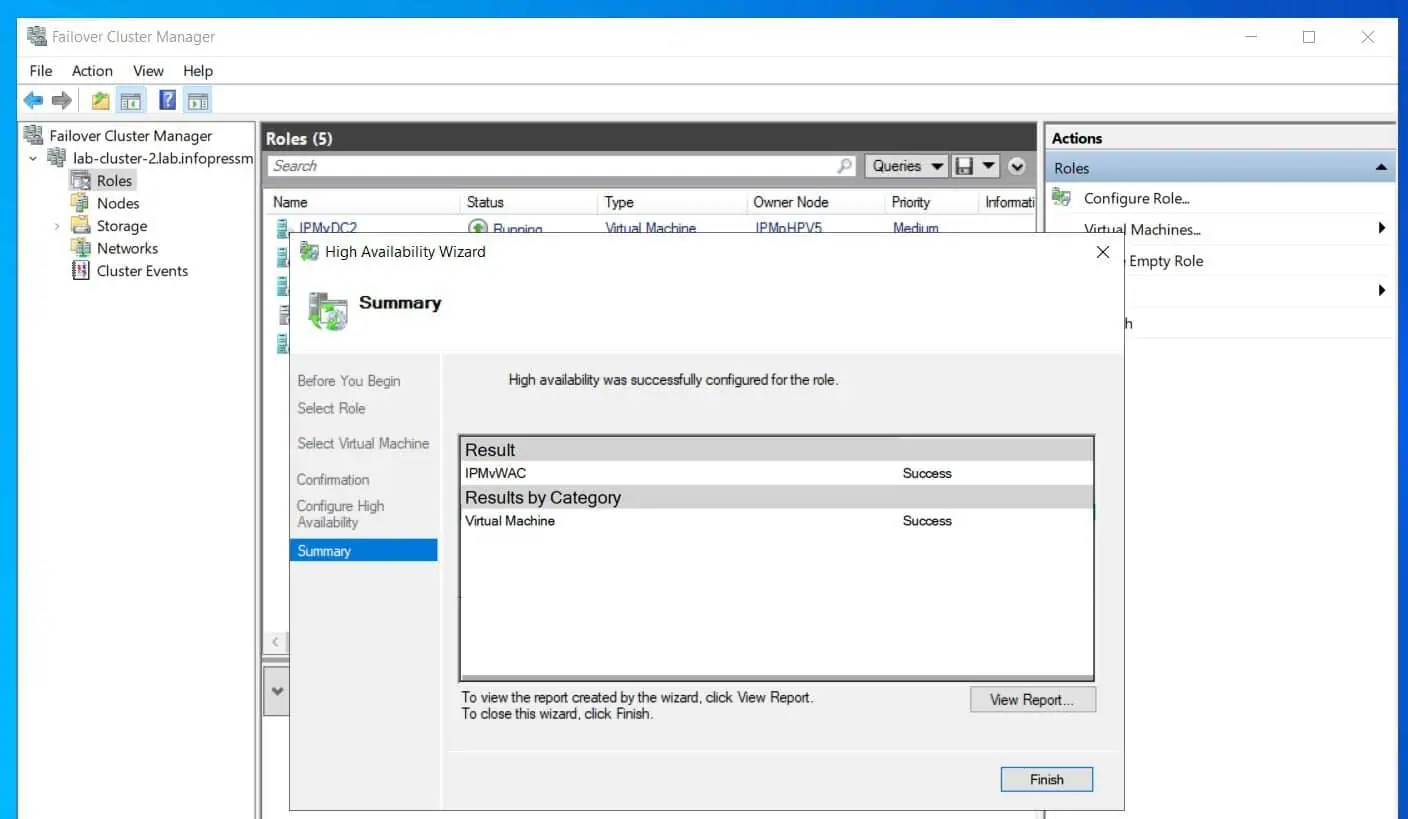Click the lab-cluster-2 cluster icon
Screen dimensions: 1408x819
coord(57,158)
